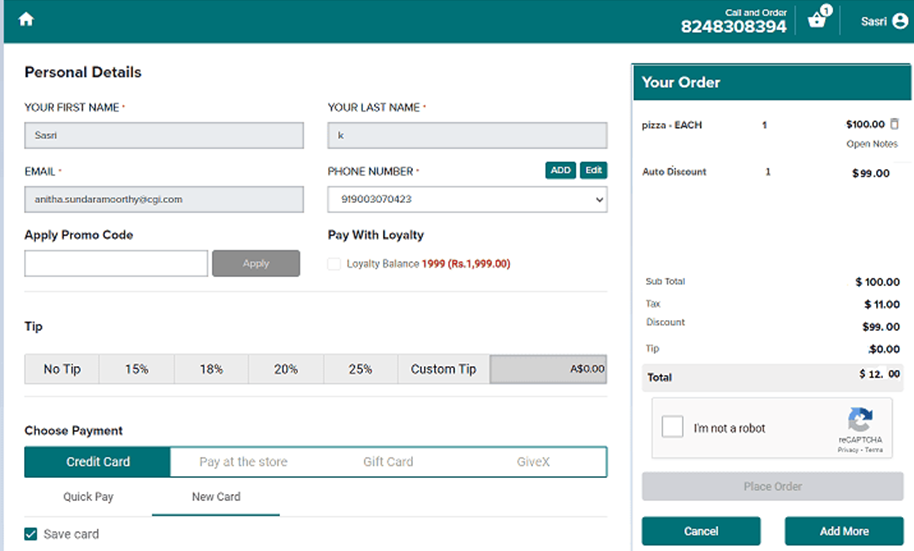Open Notes for the pizza item
This screenshot has height=551, width=914.
(x=871, y=144)
